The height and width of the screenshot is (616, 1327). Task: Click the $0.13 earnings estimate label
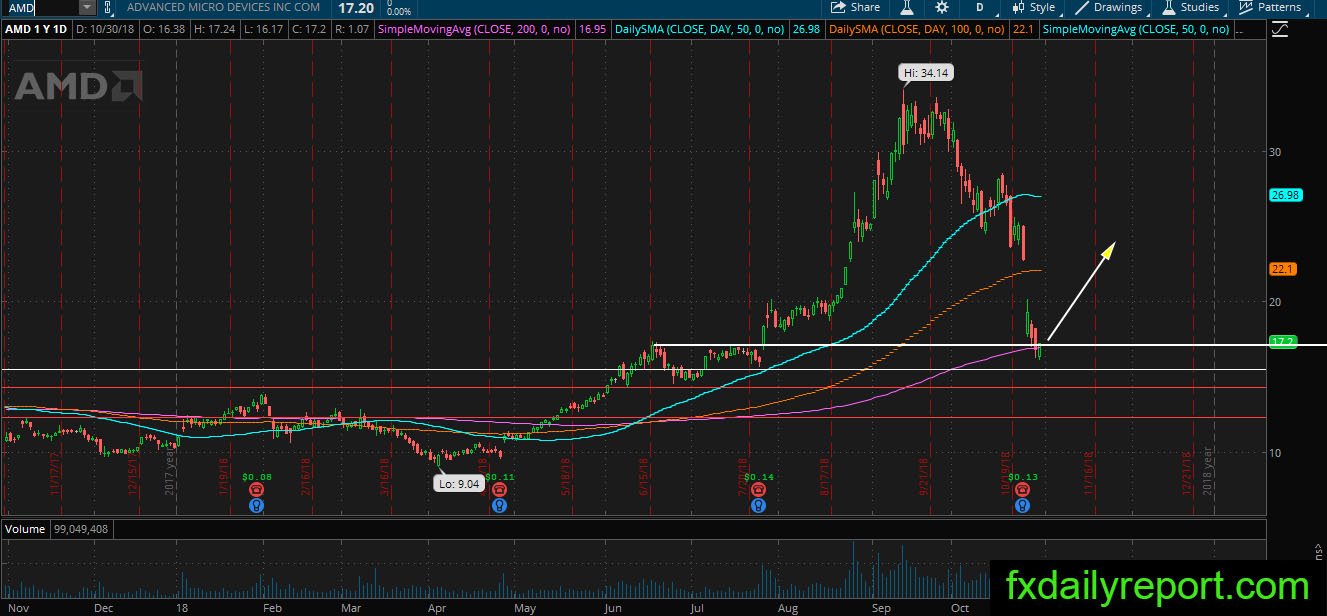(x=1024, y=477)
